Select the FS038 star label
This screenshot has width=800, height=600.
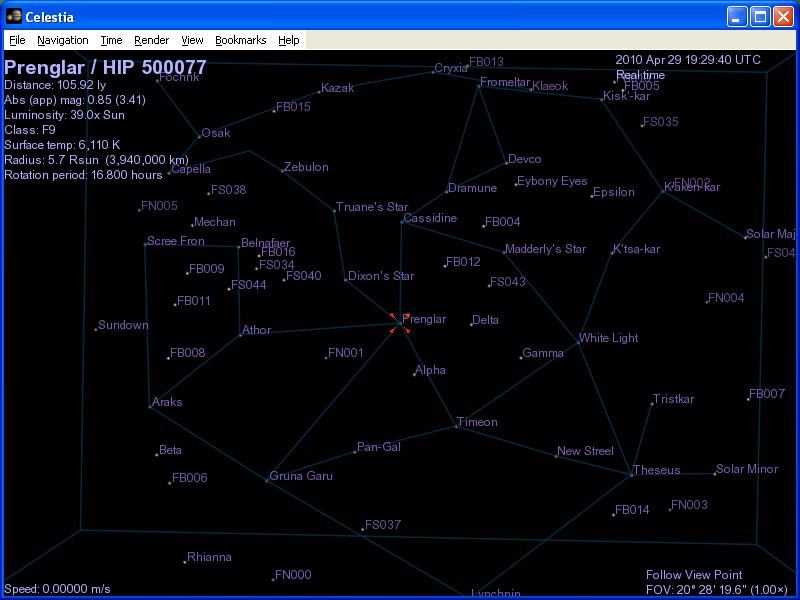point(229,190)
